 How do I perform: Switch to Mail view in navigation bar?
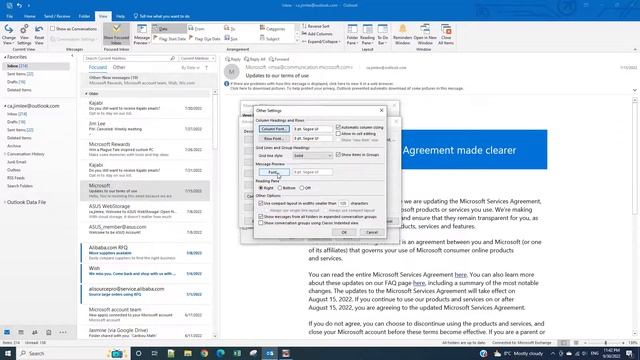click(7, 332)
